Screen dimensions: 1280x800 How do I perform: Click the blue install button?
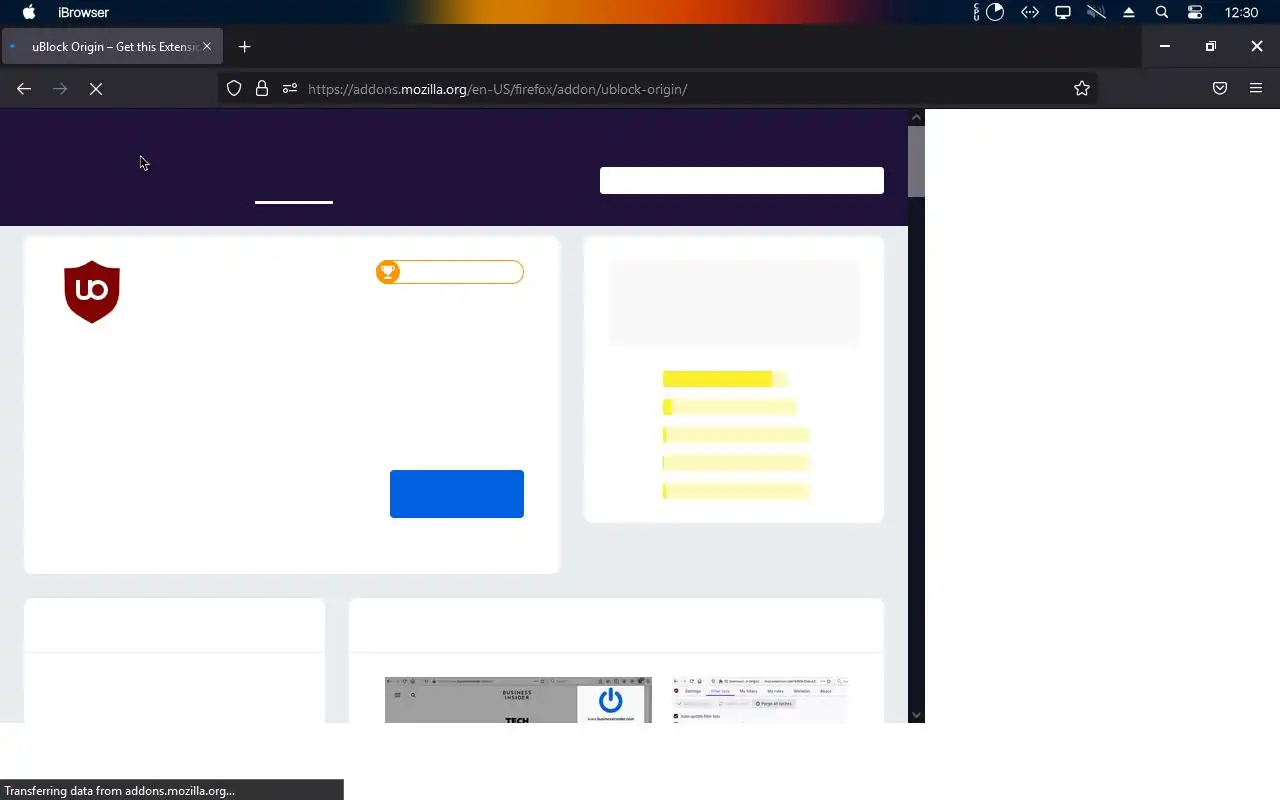pyautogui.click(x=457, y=494)
